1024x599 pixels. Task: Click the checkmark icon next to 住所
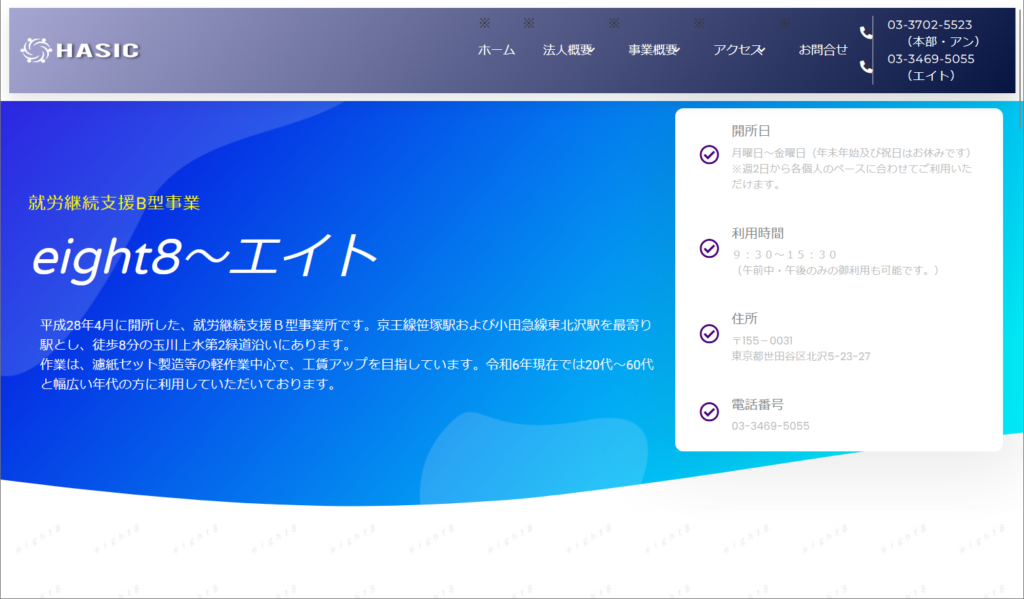(709, 334)
